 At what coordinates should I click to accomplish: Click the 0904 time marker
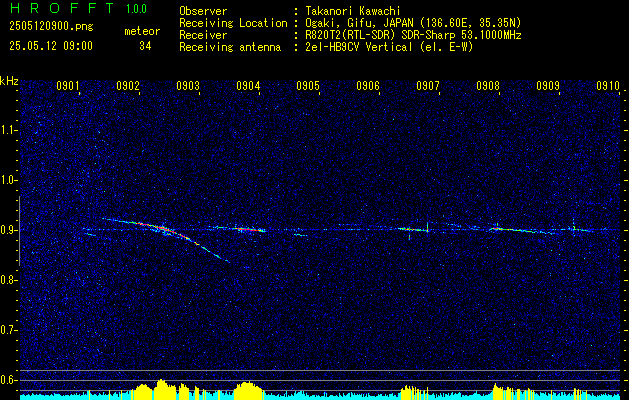point(248,85)
